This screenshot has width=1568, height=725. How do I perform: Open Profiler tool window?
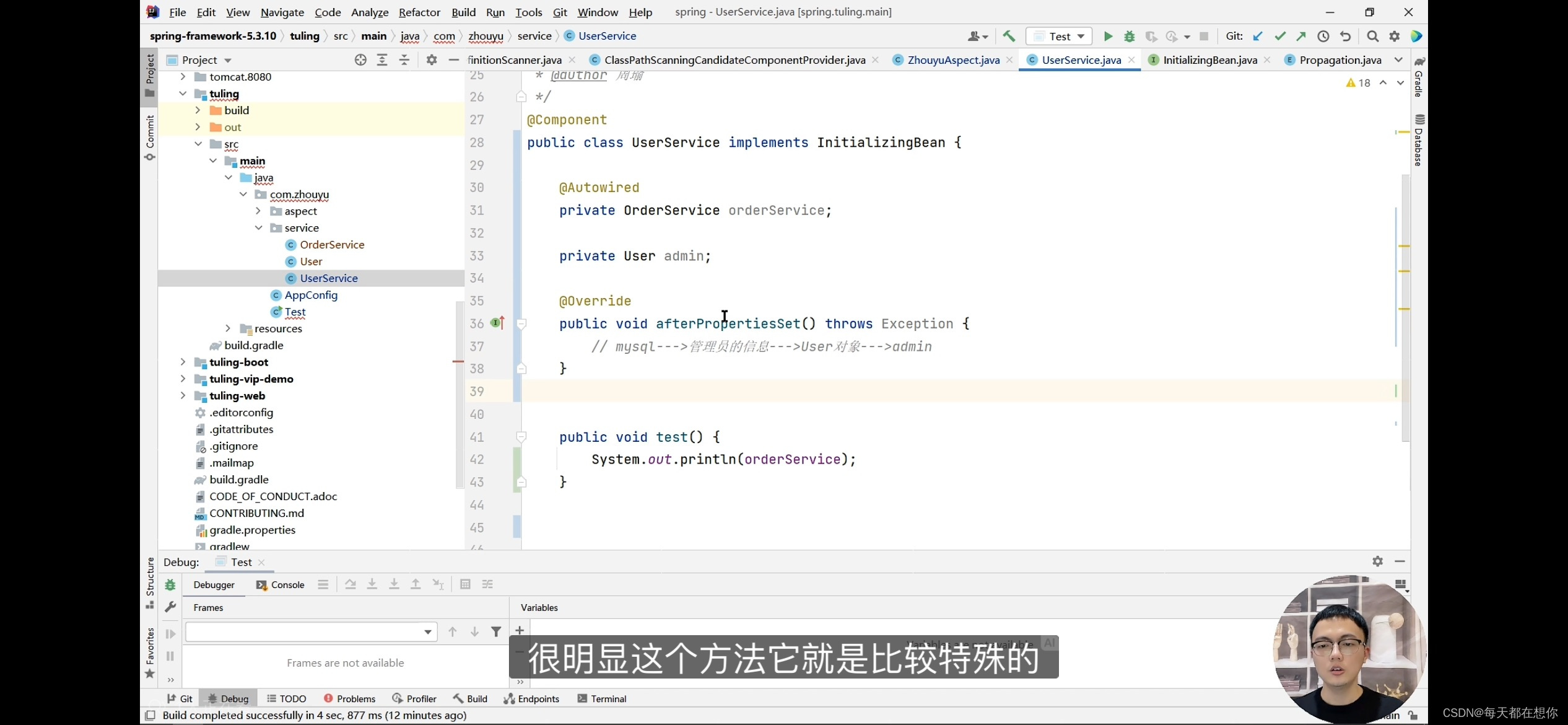pos(414,699)
